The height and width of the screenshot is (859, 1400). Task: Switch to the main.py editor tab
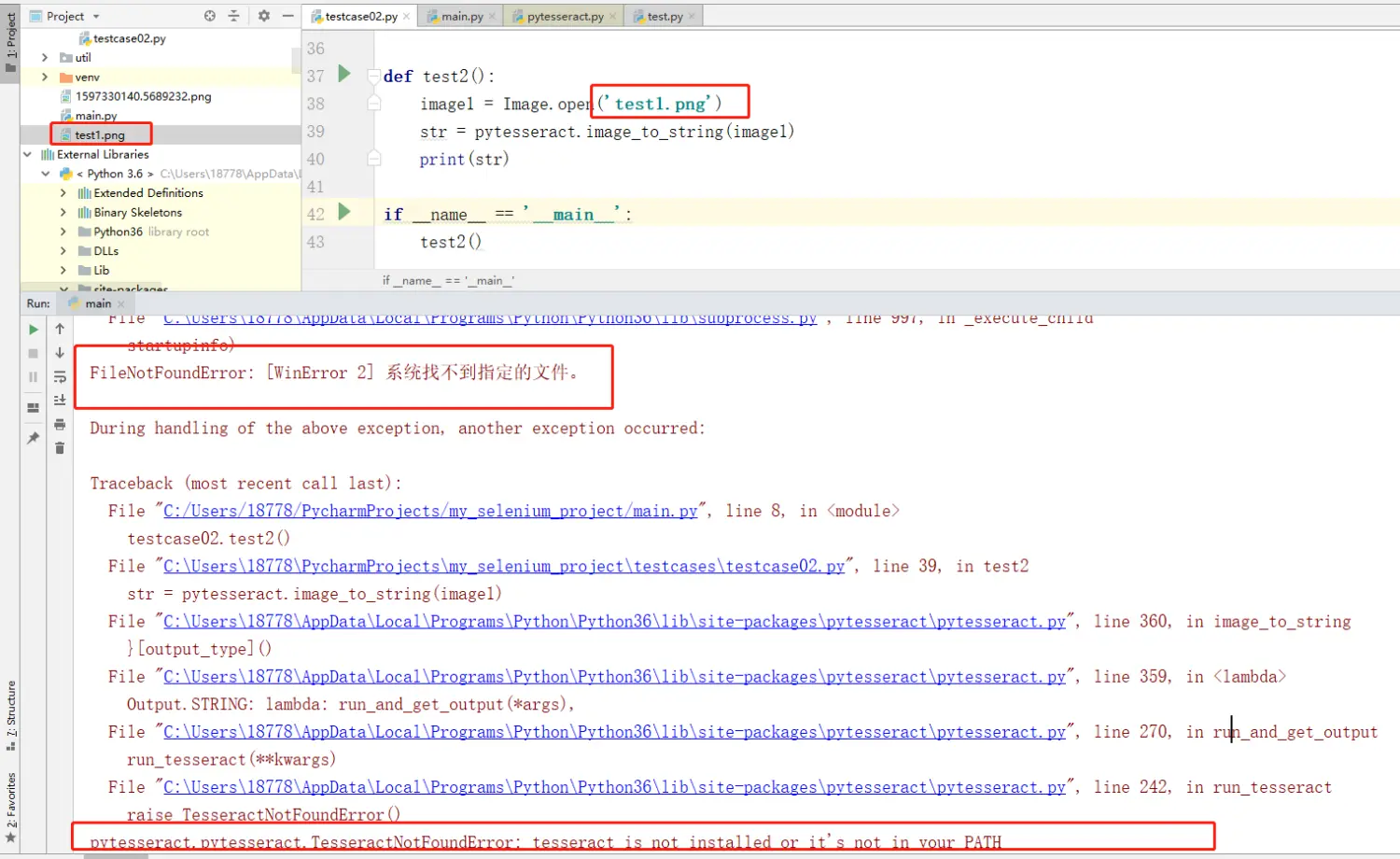click(x=461, y=17)
